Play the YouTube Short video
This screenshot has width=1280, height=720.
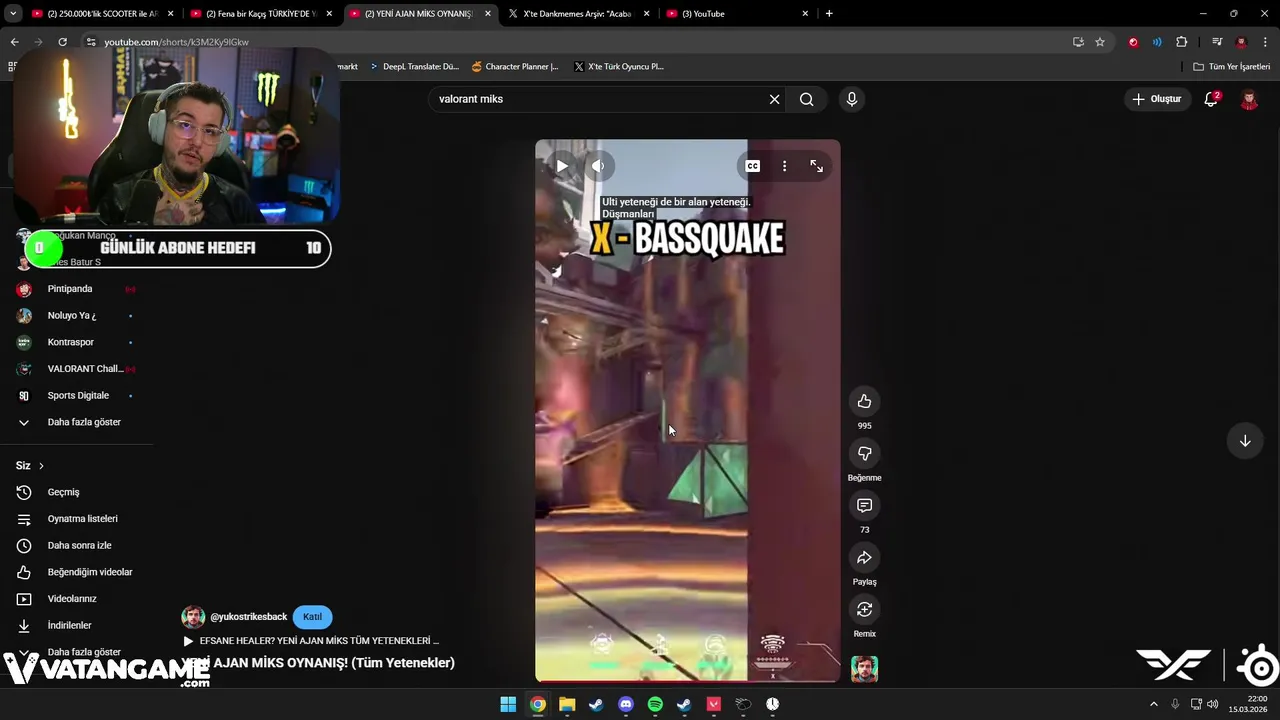click(562, 166)
